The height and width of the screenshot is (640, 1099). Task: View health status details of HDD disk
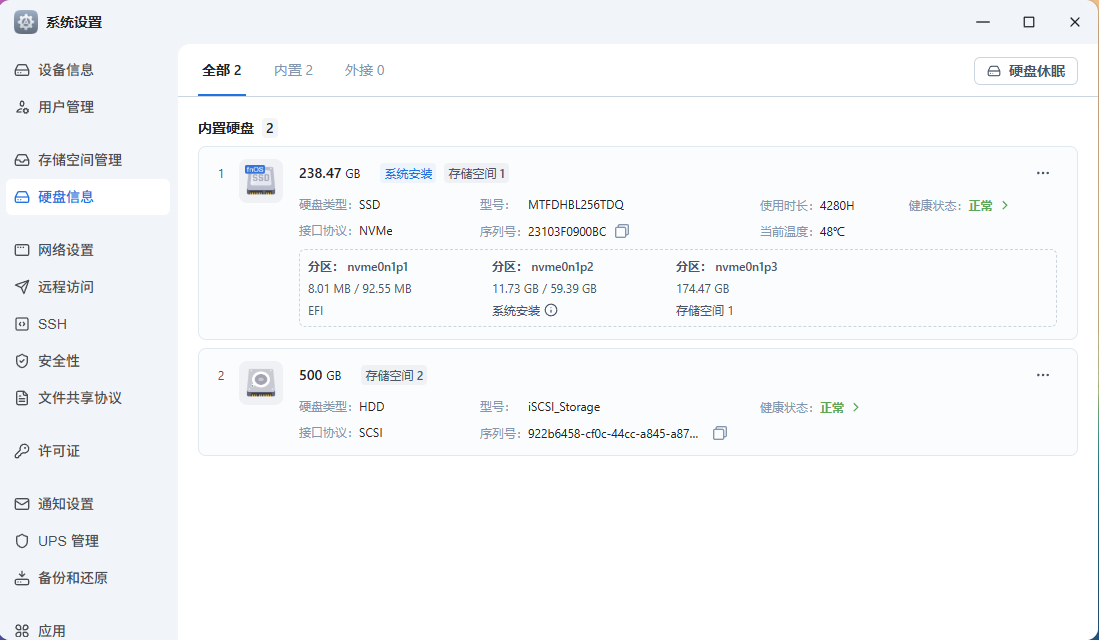pos(840,407)
